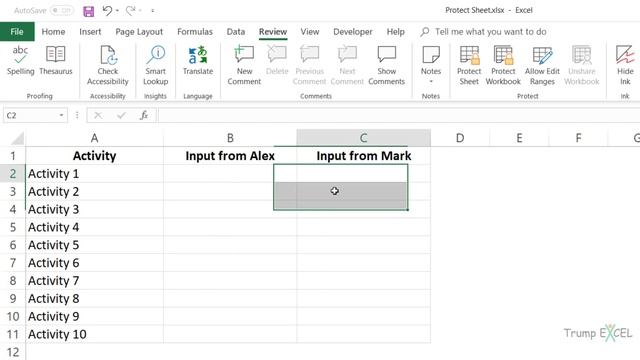Open the Page Layout tab
Viewport: 640px width, 360px height.
tap(139, 31)
